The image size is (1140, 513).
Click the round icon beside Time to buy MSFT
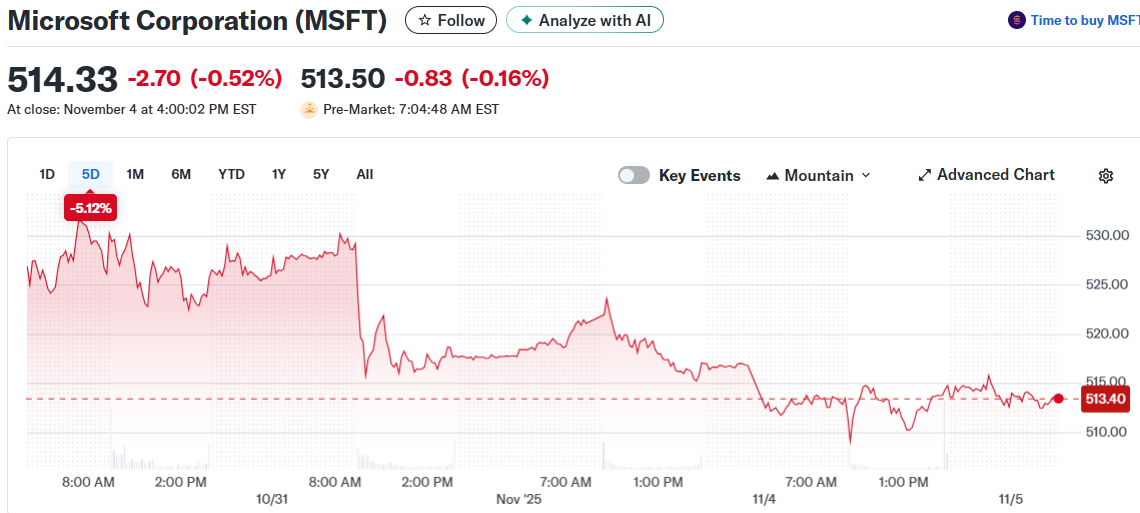click(1017, 20)
